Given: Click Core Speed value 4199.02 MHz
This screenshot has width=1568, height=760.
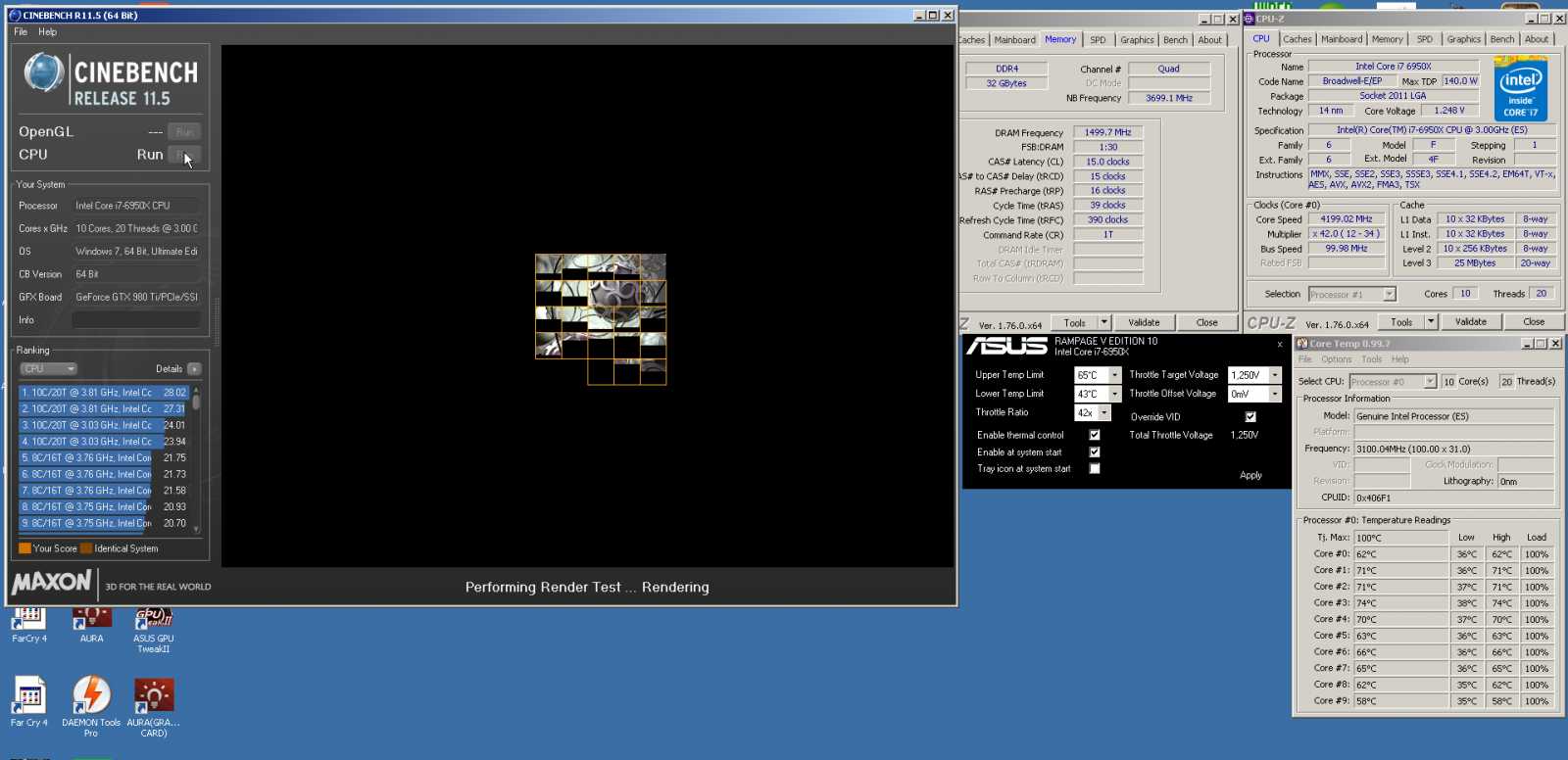Looking at the screenshot, I should (1347, 219).
